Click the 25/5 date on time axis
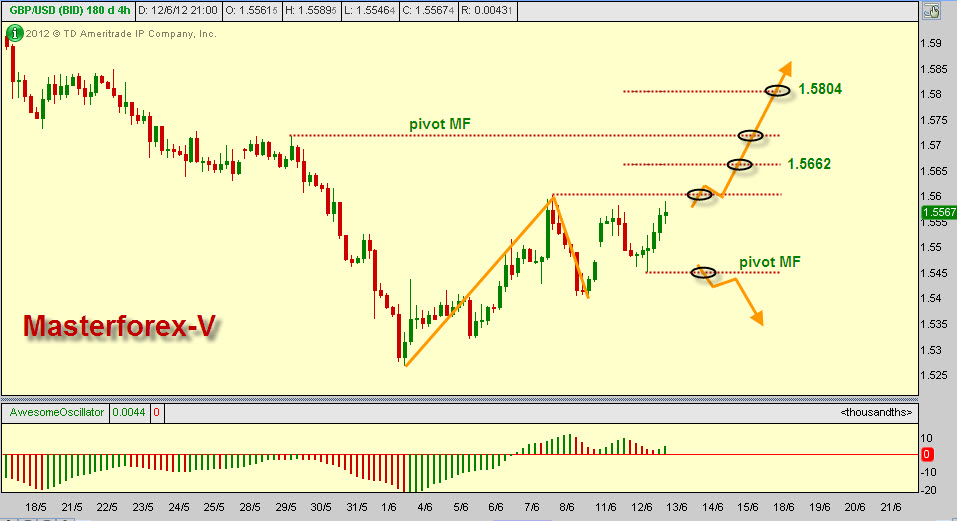Screen dimensions: 957x521 click(x=214, y=507)
